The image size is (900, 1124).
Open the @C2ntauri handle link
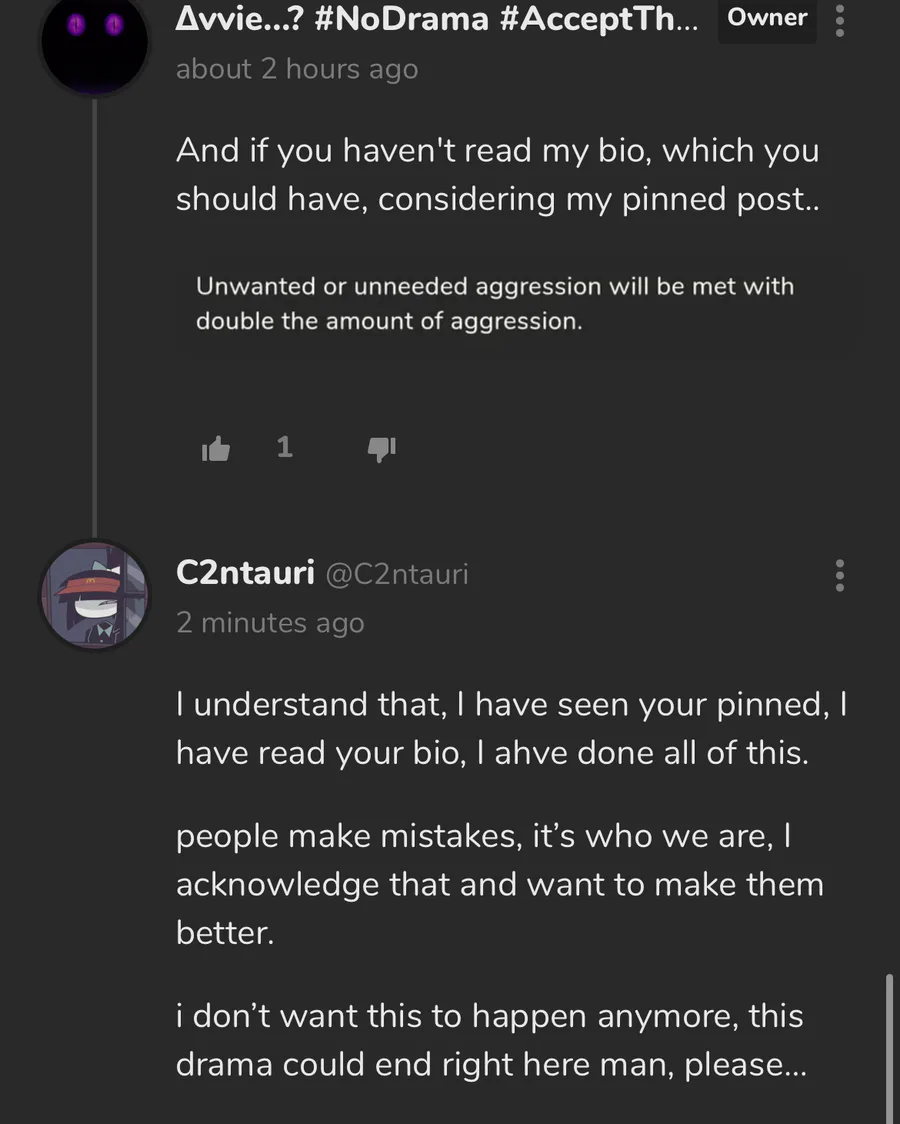(x=398, y=574)
